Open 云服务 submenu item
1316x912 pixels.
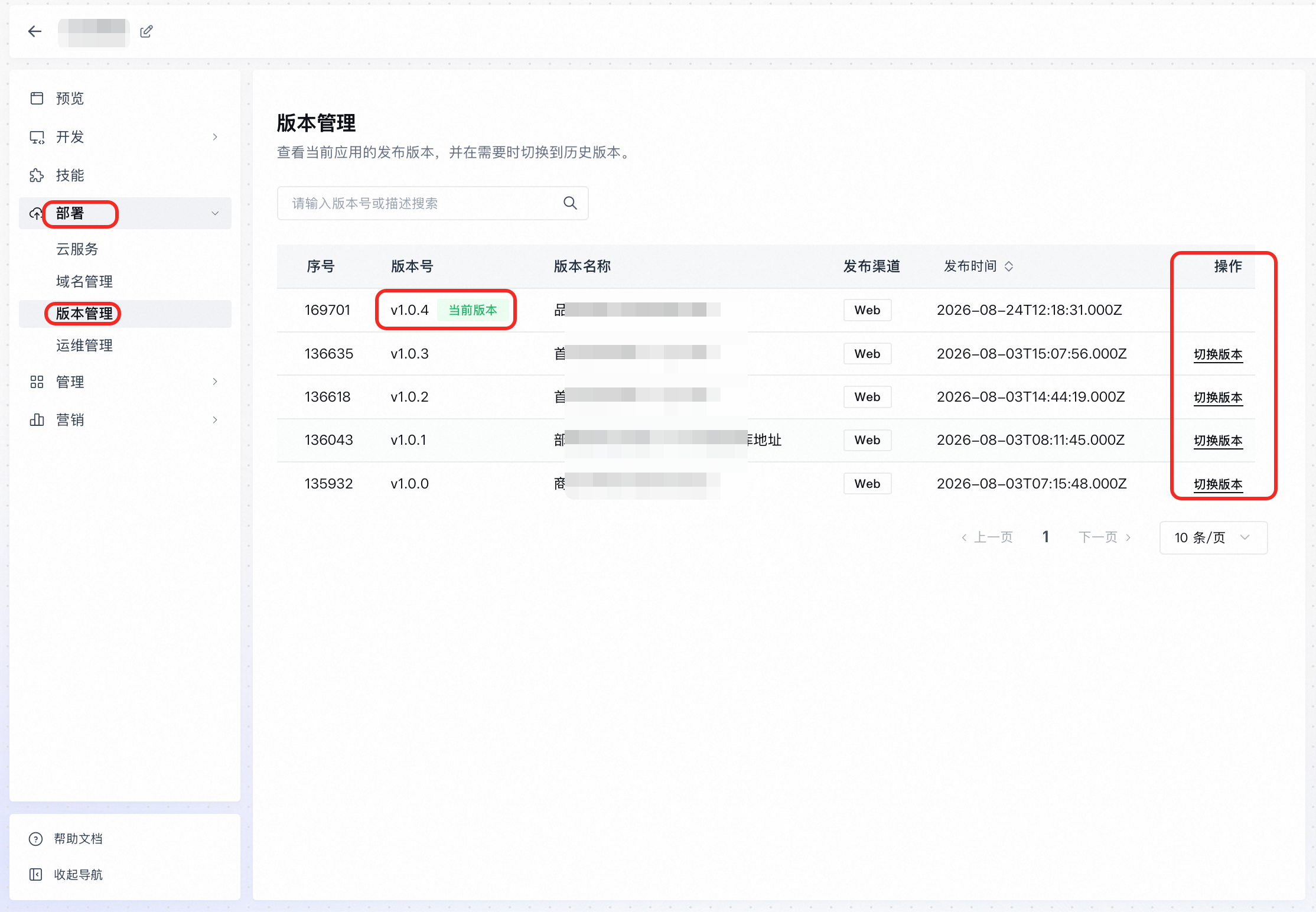(77, 249)
